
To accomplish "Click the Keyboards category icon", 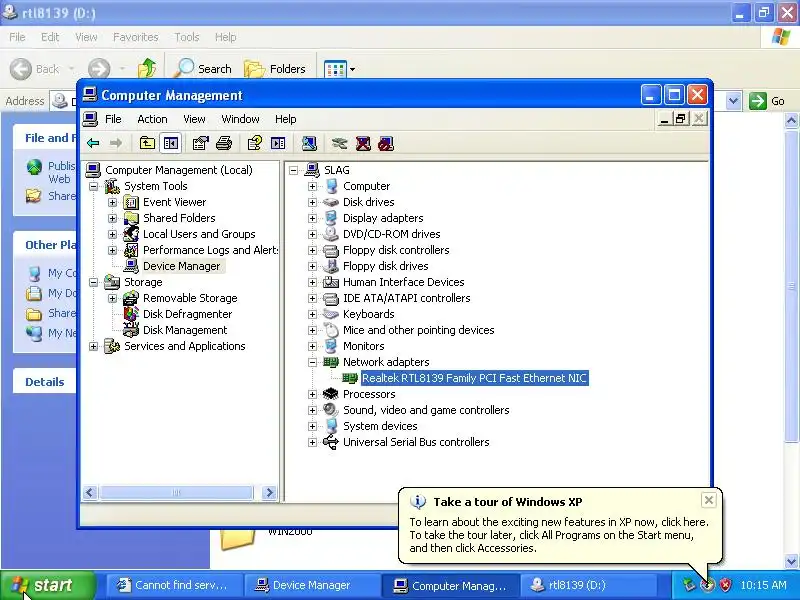I will (x=331, y=314).
